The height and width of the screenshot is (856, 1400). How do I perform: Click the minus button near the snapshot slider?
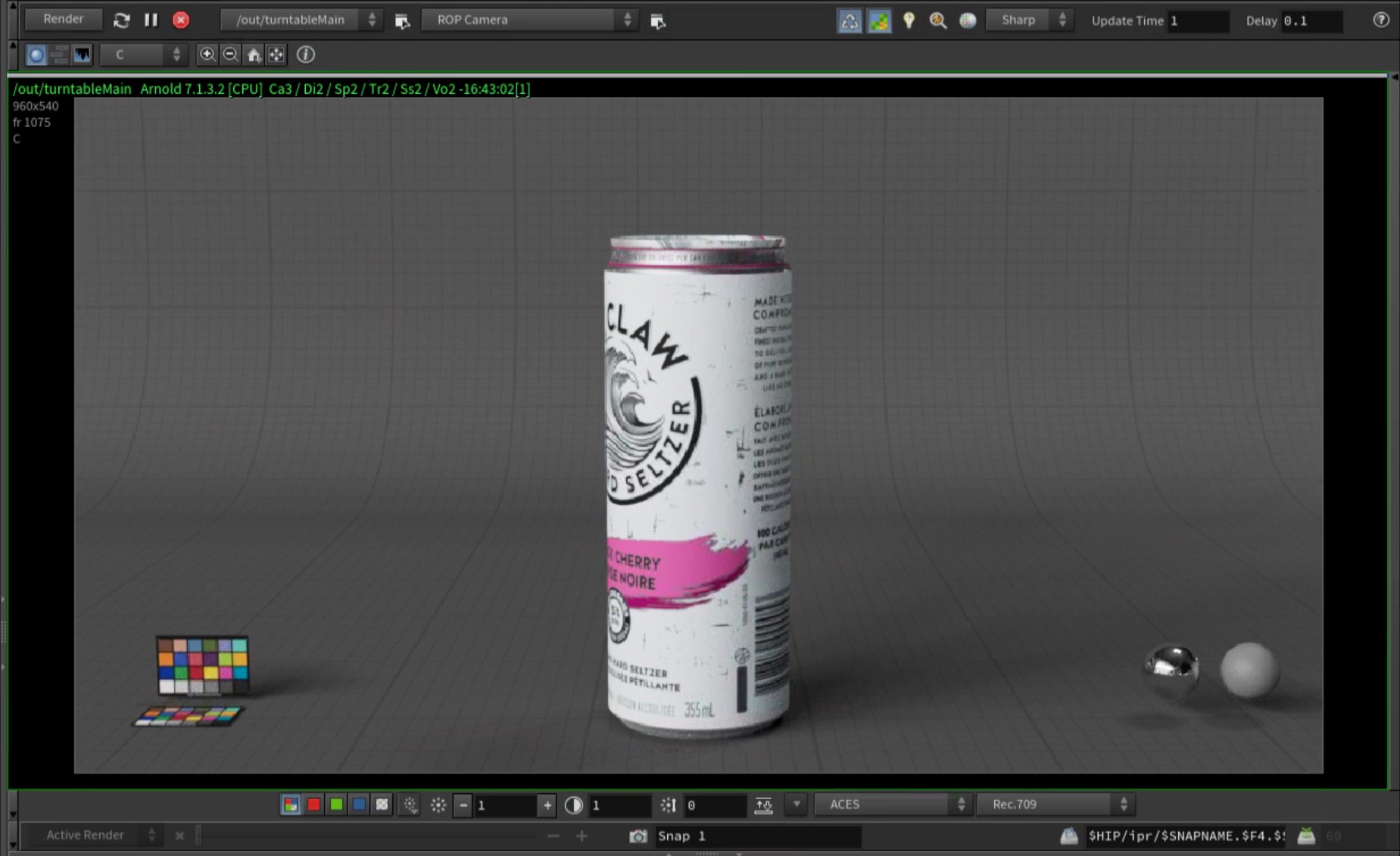pyautogui.click(x=553, y=836)
